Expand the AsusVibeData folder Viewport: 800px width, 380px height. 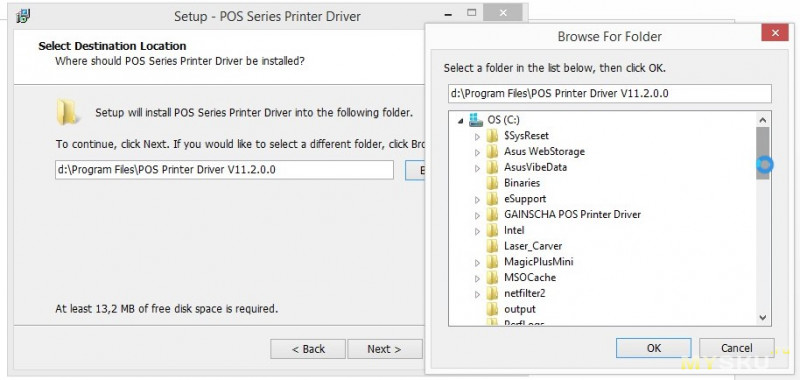(477, 168)
